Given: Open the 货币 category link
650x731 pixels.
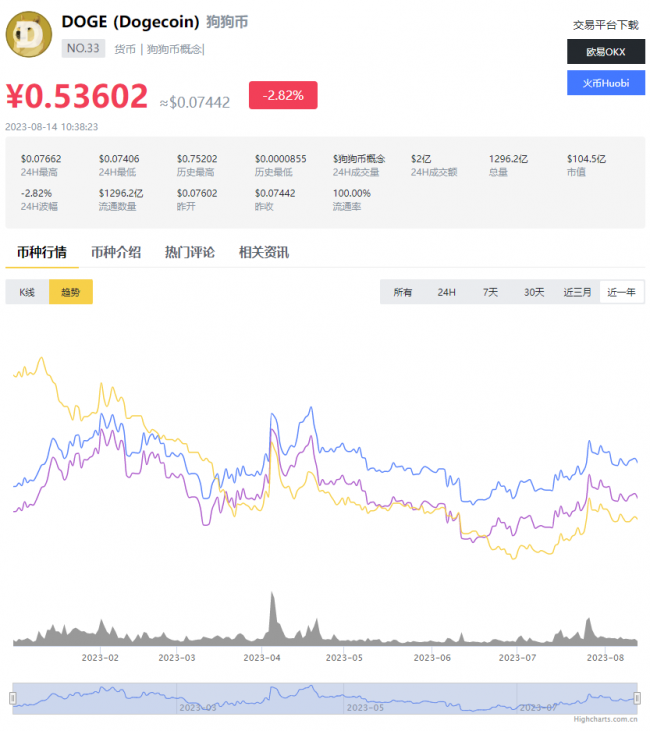Looking at the screenshot, I should (x=125, y=49).
